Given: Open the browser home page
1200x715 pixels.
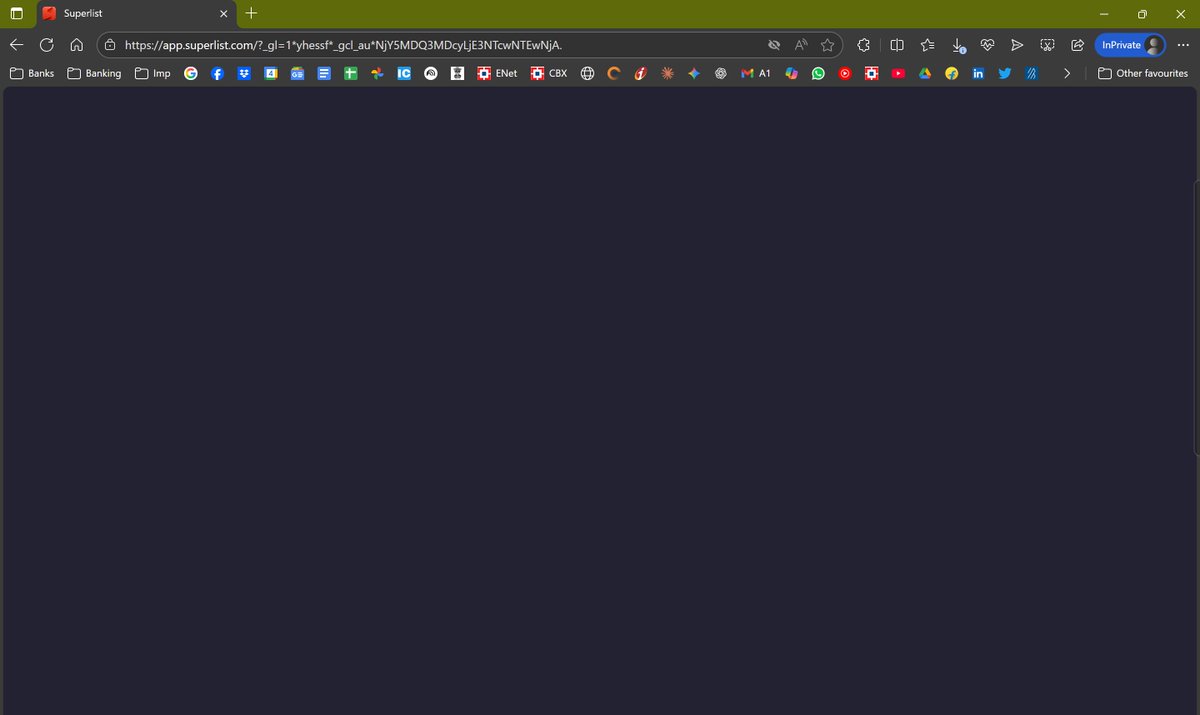Looking at the screenshot, I should [x=76, y=45].
